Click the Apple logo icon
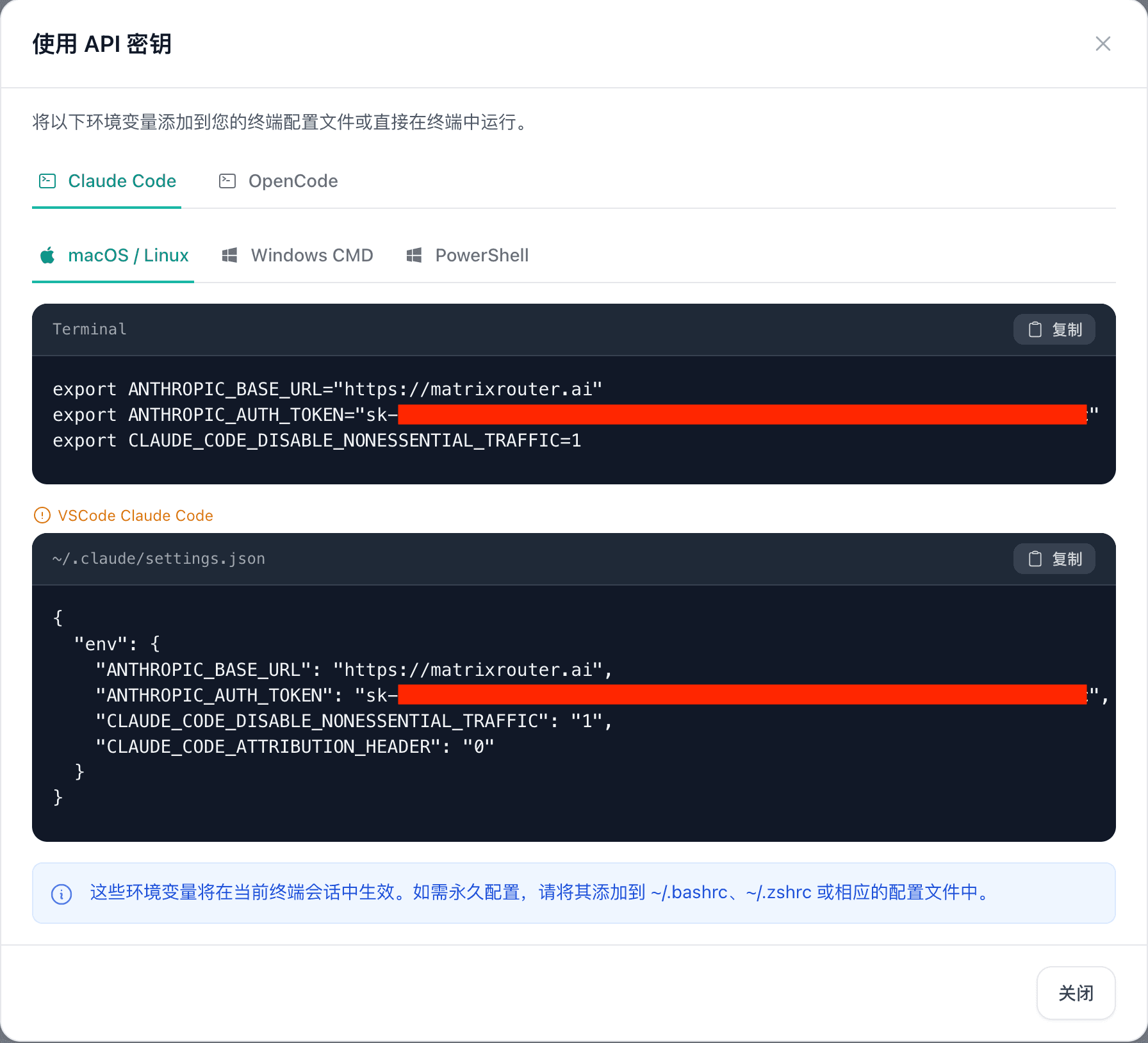The width and height of the screenshot is (1148, 1043). tap(47, 256)
